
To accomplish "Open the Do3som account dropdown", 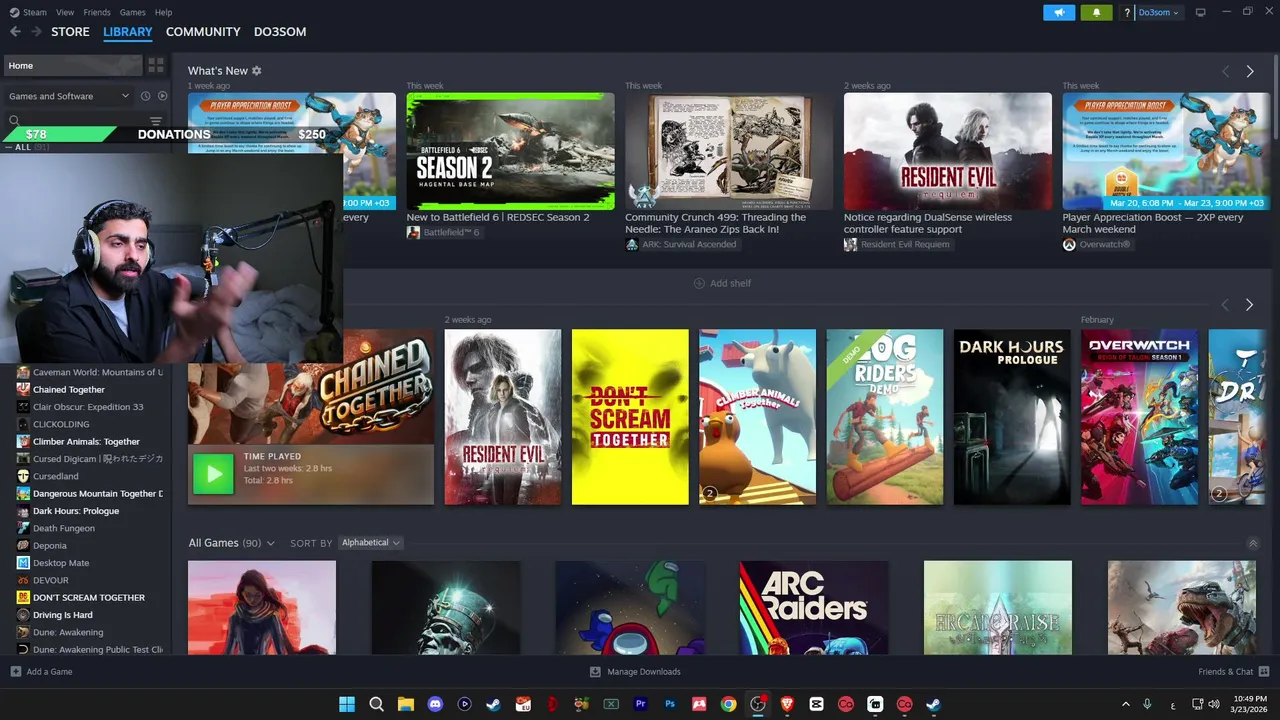I will pos(1159,12).
